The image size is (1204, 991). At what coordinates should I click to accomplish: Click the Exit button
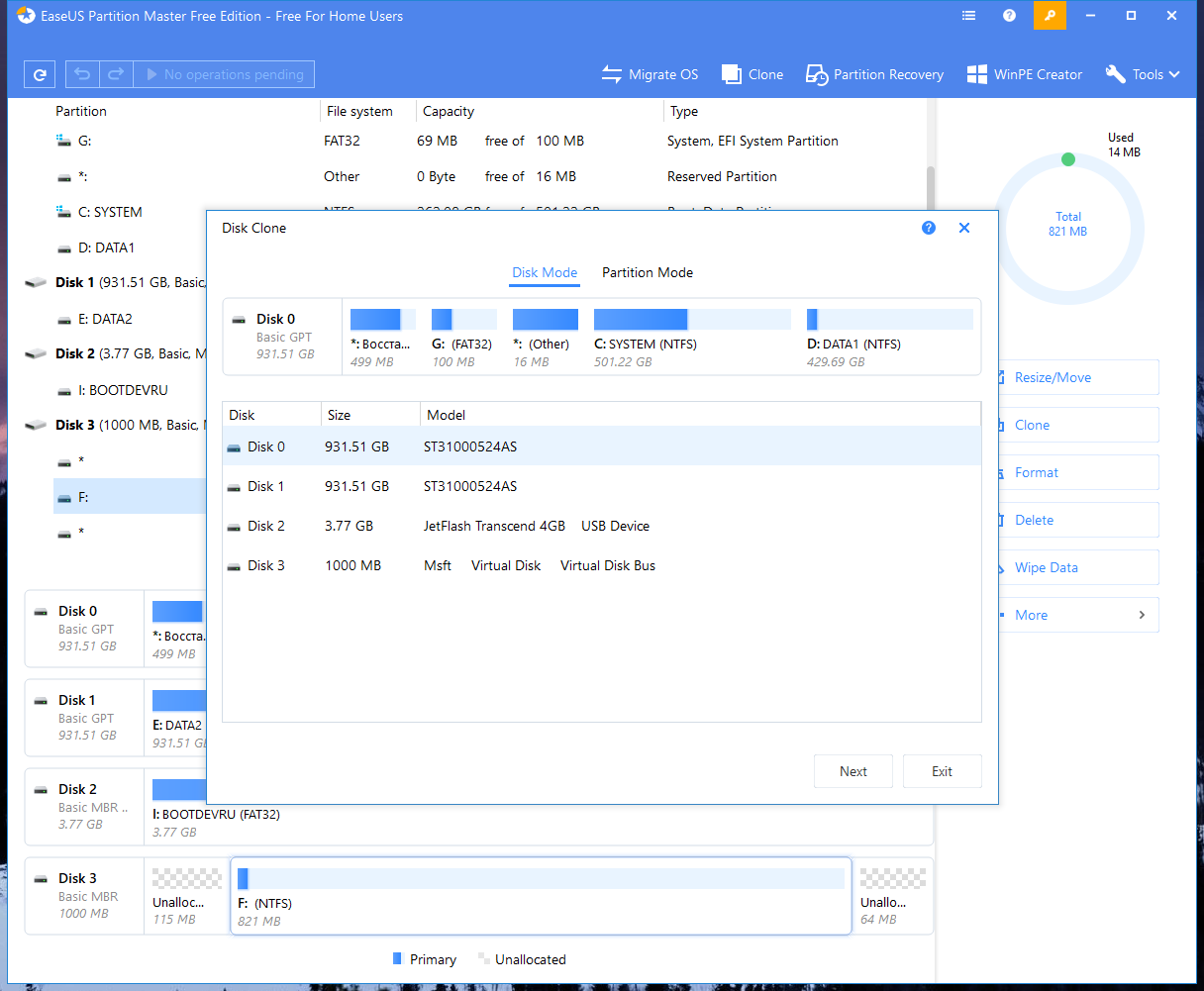[943, 771]
